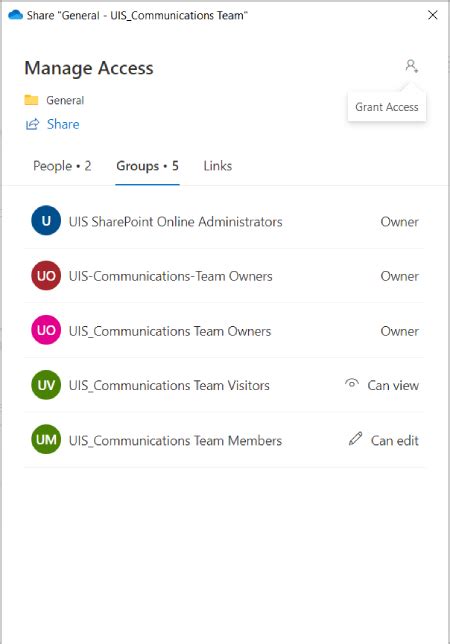
Task: Close the Share dialog window
Action: coord(432,15)
